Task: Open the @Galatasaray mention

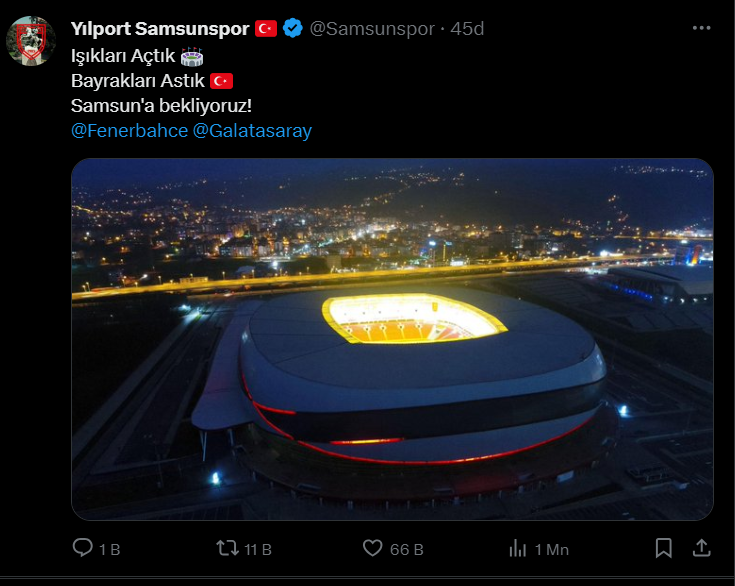Action: [x=252, y=131]
